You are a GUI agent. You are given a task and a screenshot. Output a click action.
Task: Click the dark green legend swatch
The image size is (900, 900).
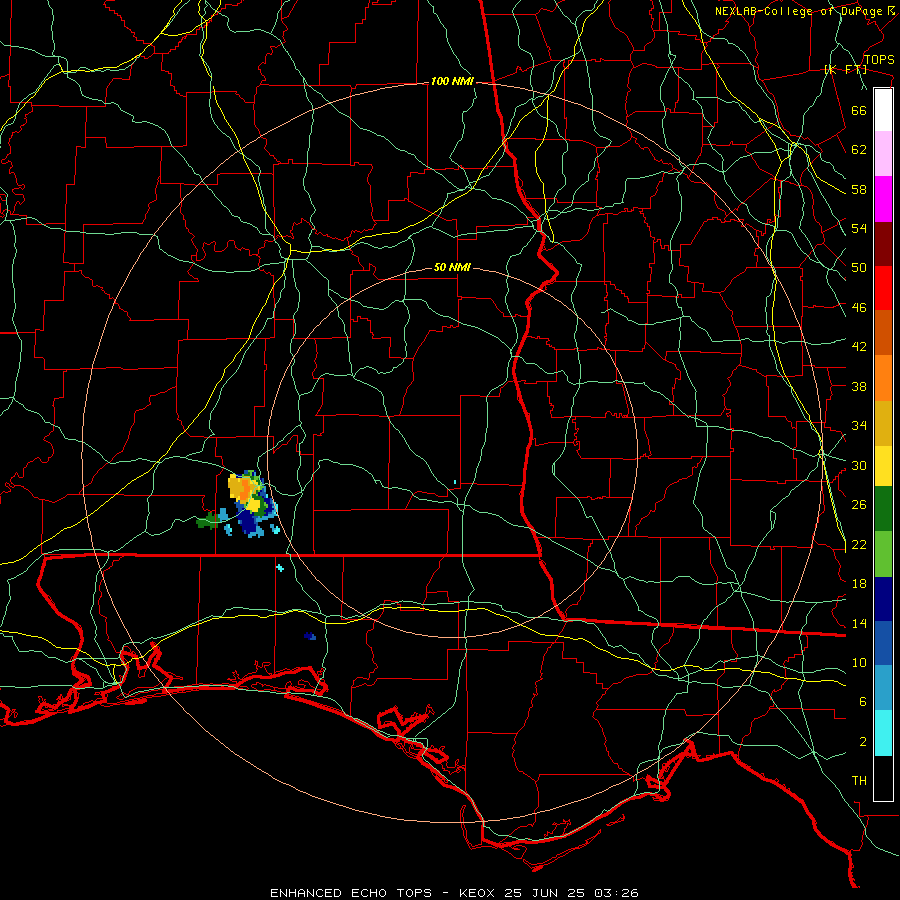(x=883, y=509)
